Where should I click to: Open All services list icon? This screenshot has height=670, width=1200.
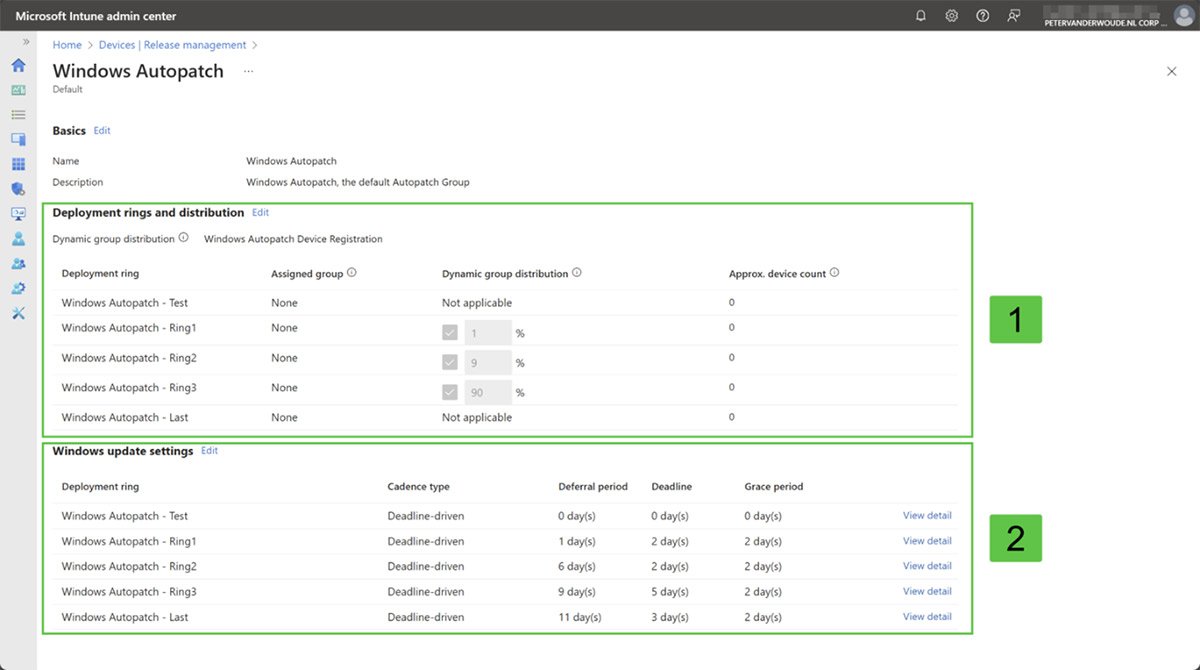[18, 115]
